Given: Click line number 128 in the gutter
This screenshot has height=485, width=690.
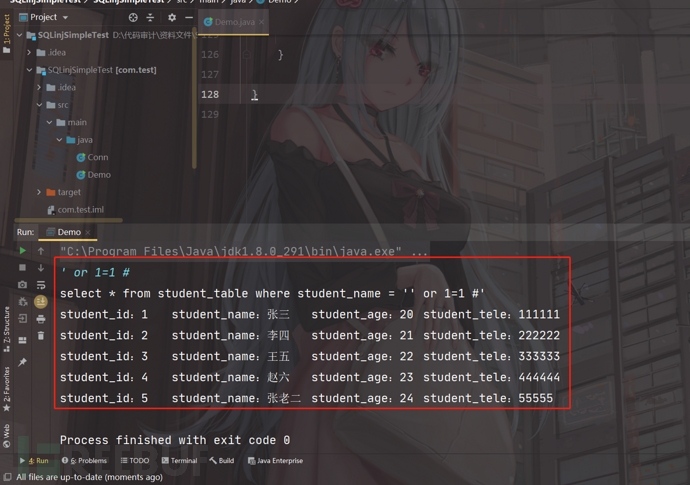Looking at the screenshot, I should tap(210, 94).
